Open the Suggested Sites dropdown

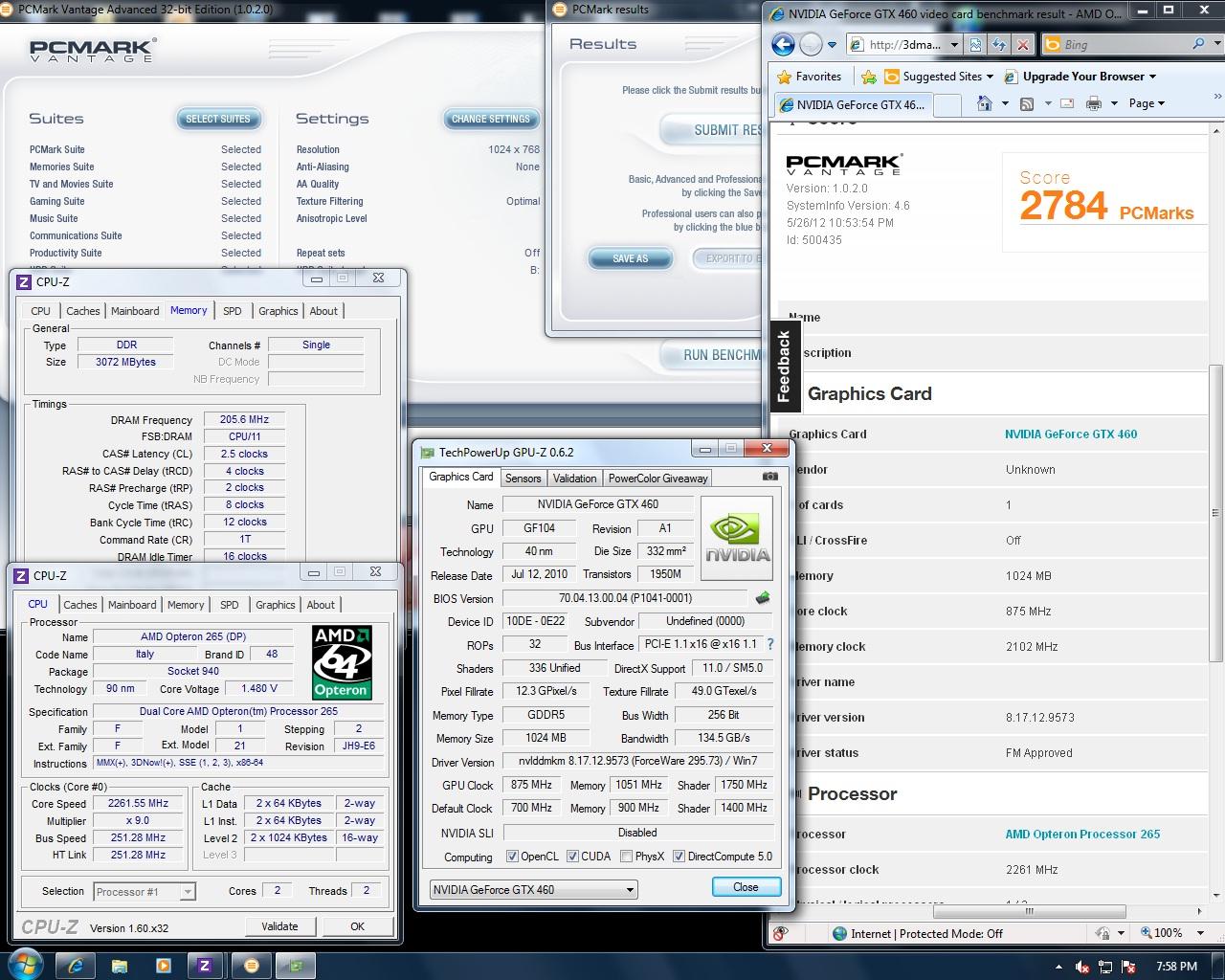point(989,77)
